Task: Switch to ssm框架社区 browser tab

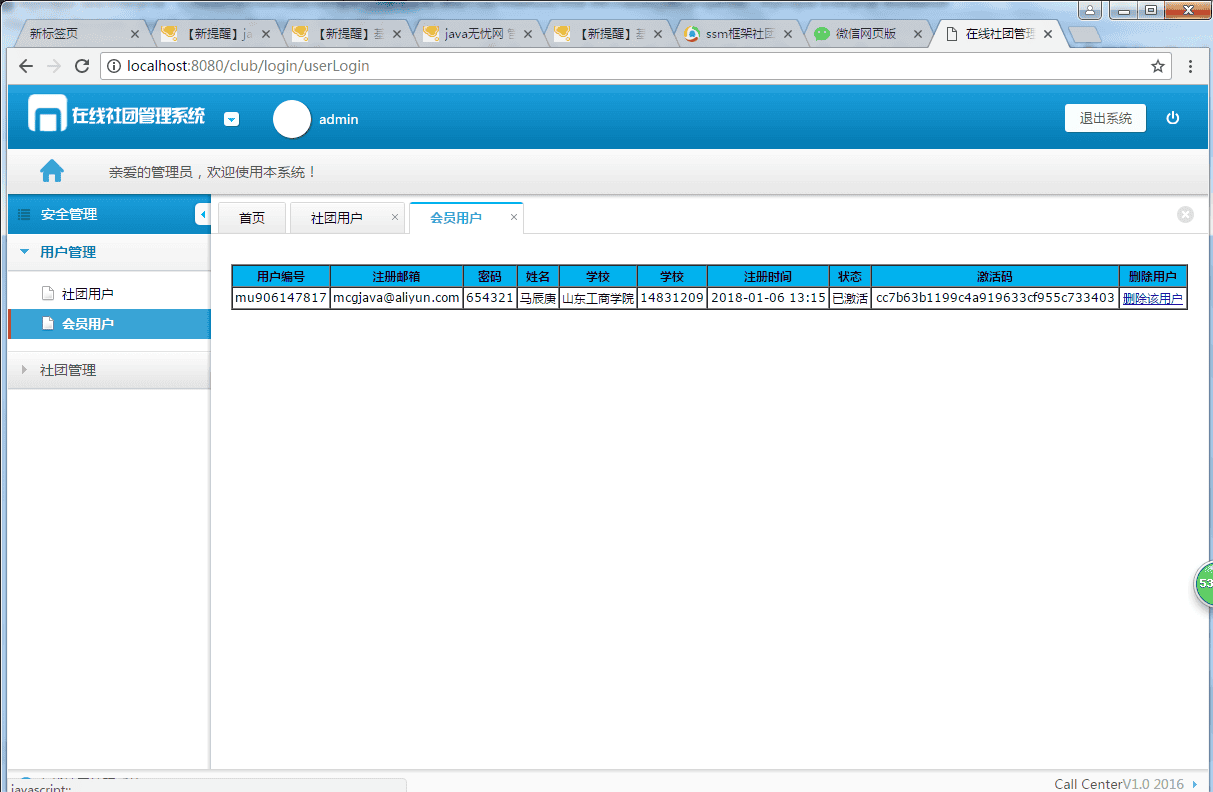Action: (x=736, y=34)
